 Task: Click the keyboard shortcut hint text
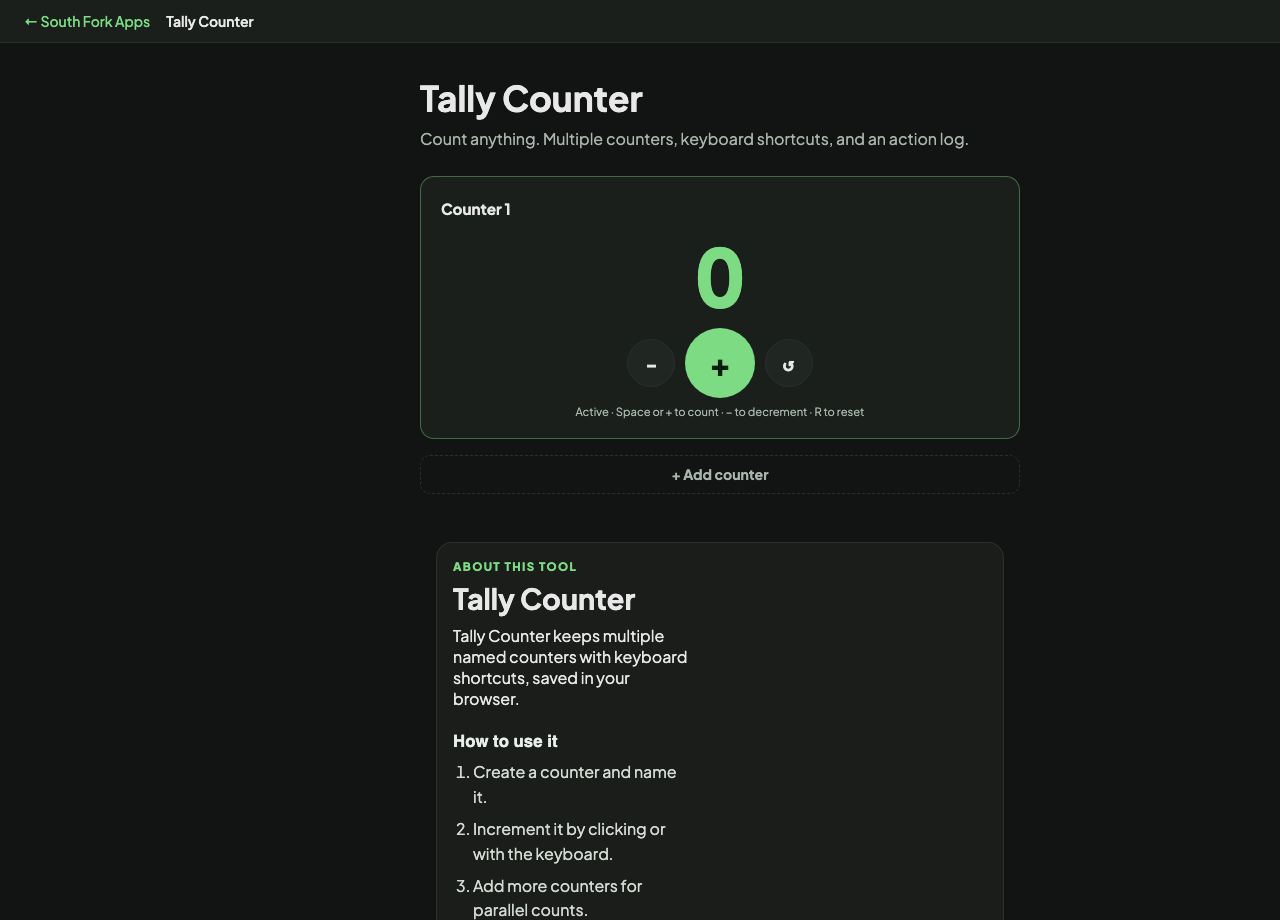[720, 412]
